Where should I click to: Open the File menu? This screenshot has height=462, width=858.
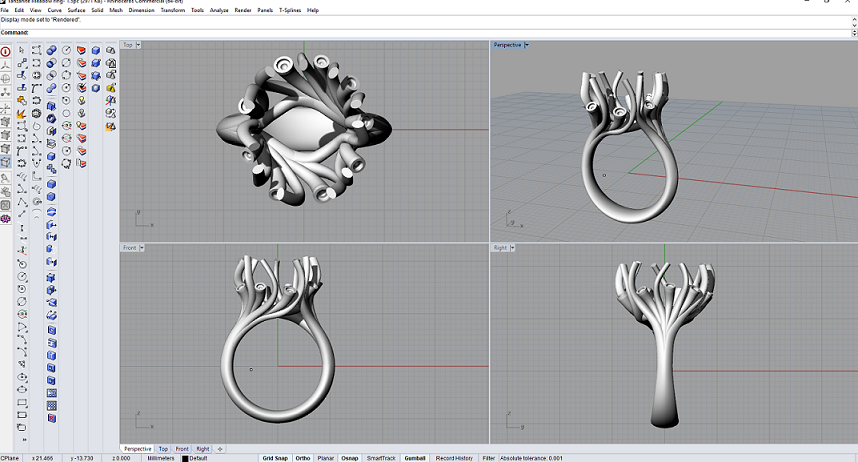(x=4, y=10)
